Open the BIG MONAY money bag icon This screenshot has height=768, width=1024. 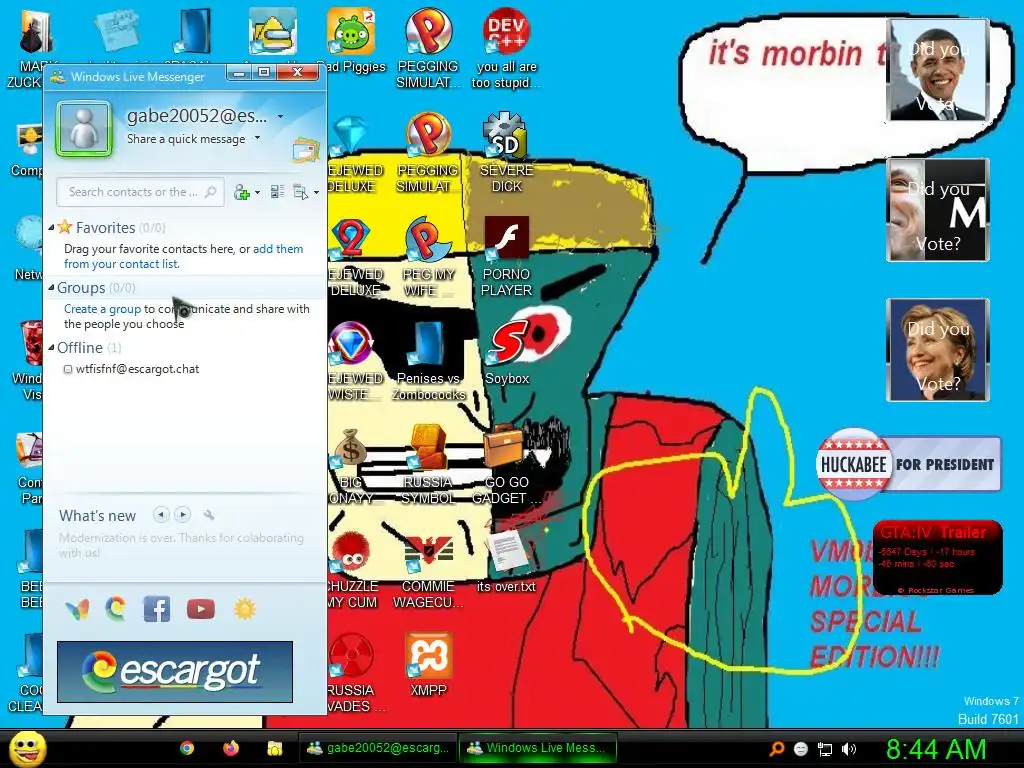point(352,464)
